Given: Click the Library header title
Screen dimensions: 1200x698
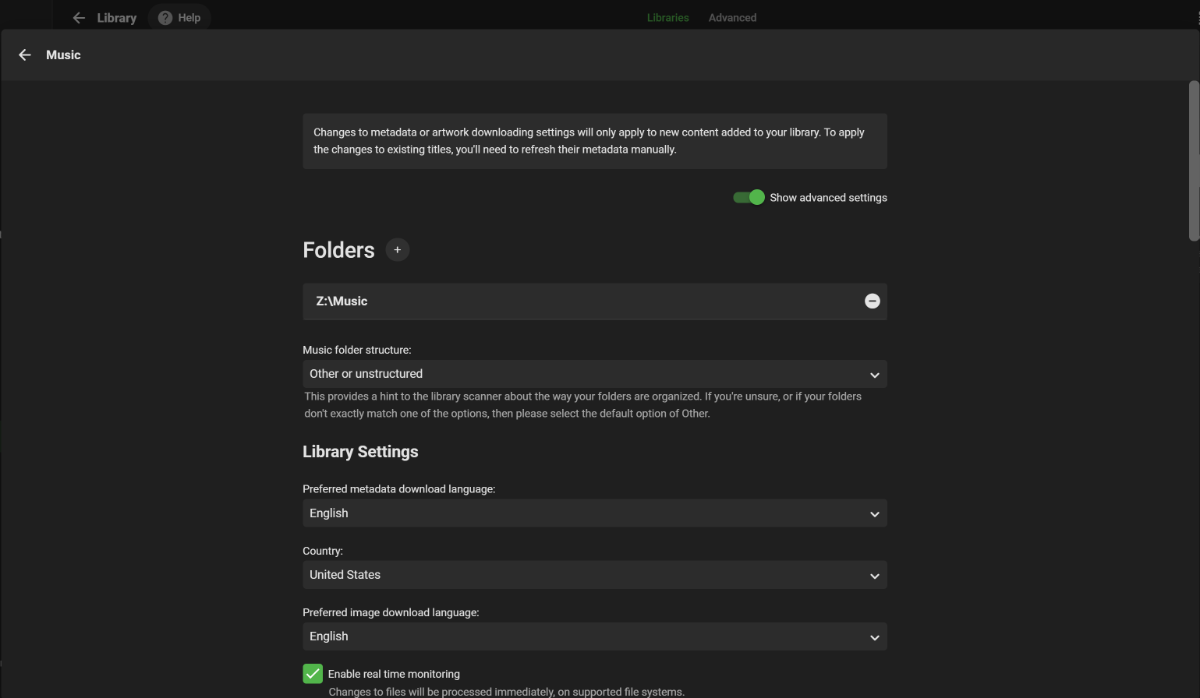Looking at the screenshot, I should pyautogui.click(x=116, y=18).
